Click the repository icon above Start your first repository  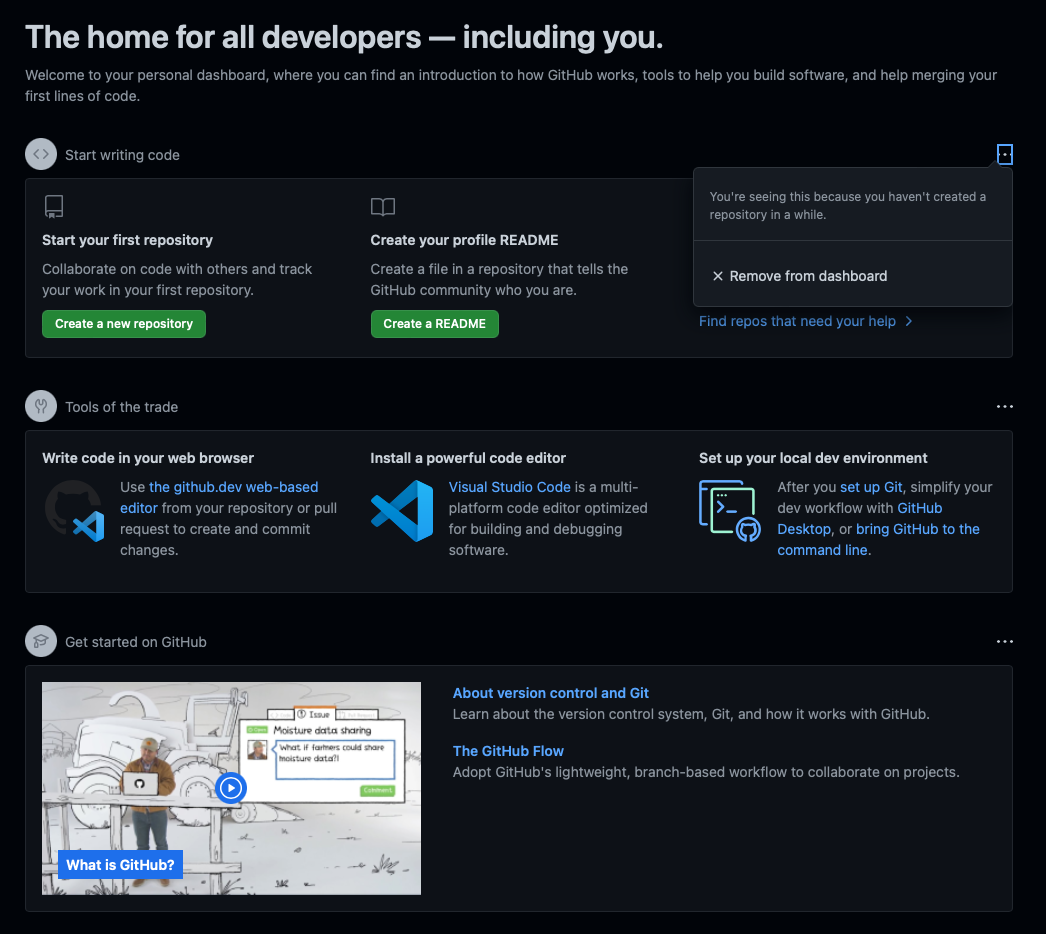tap(53, 206)
